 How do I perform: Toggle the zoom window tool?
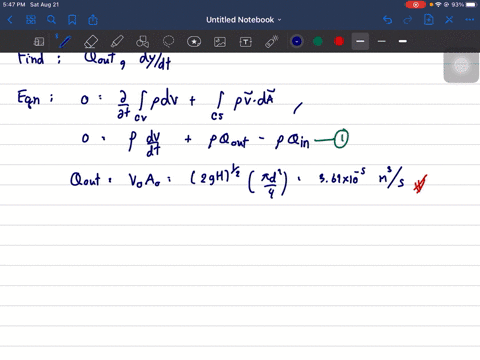tap(39, 42)
